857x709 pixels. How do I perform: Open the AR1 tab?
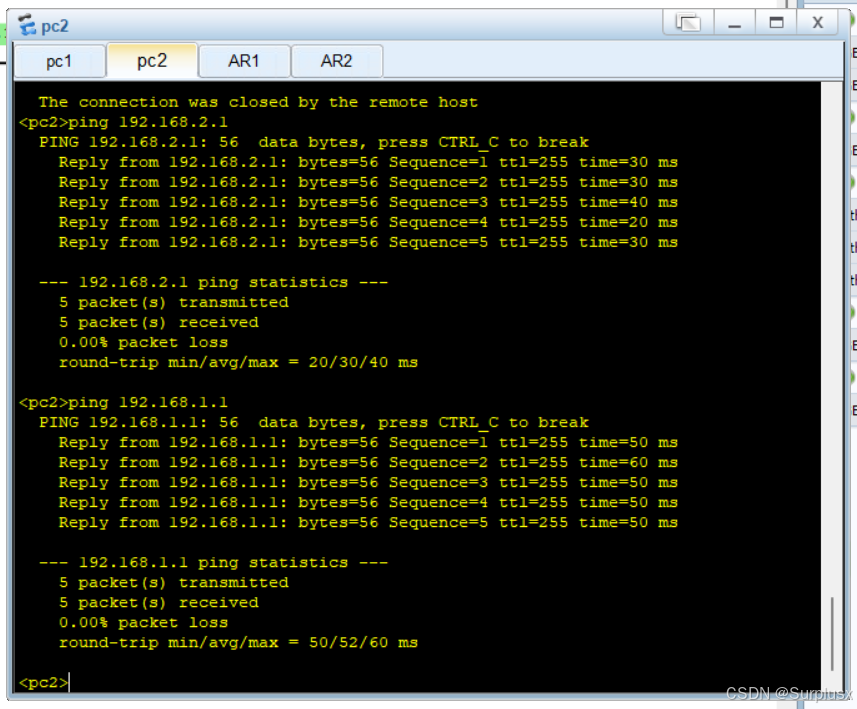(x=244, y=61)
